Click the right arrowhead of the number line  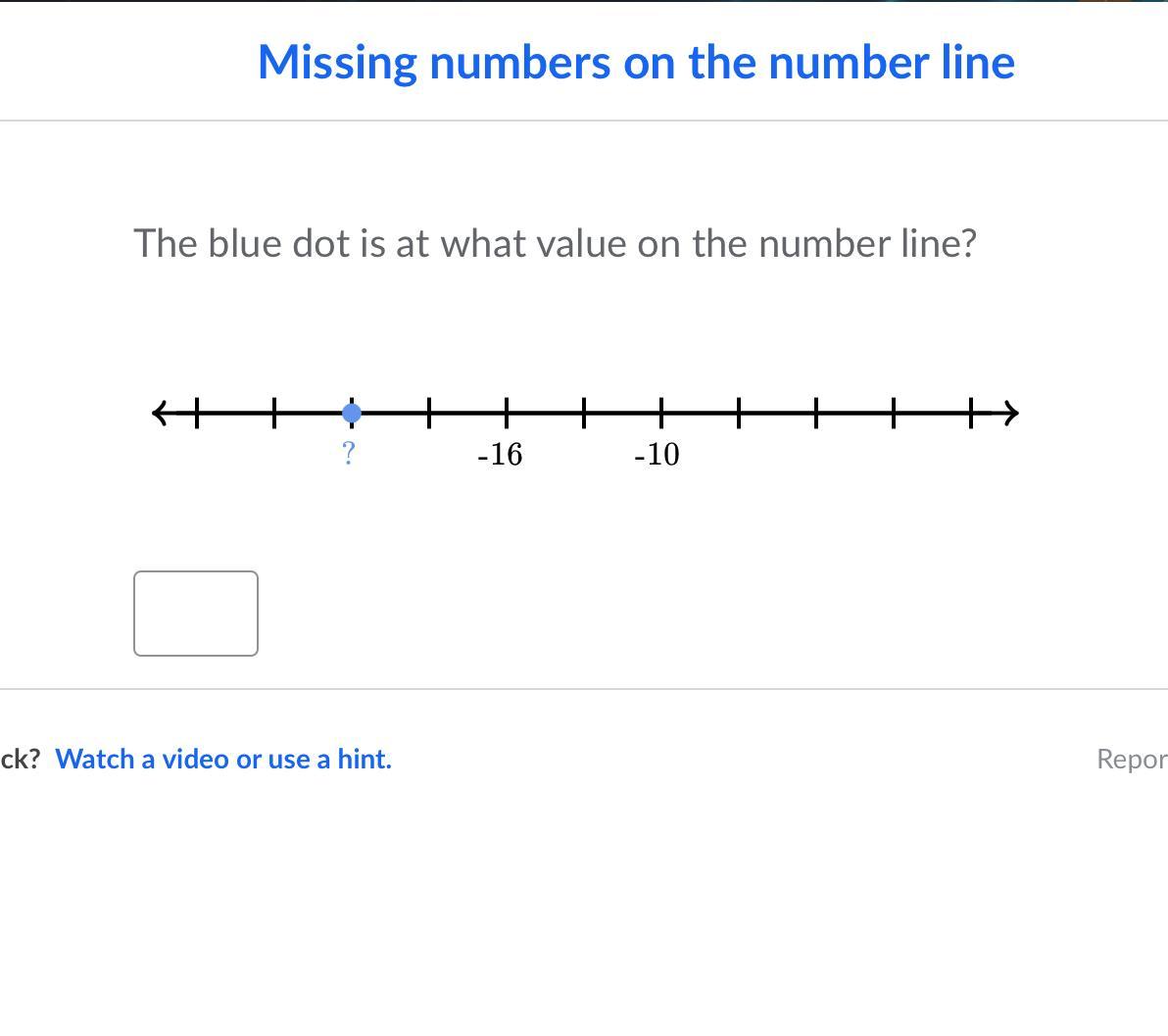pos(1010,414)
